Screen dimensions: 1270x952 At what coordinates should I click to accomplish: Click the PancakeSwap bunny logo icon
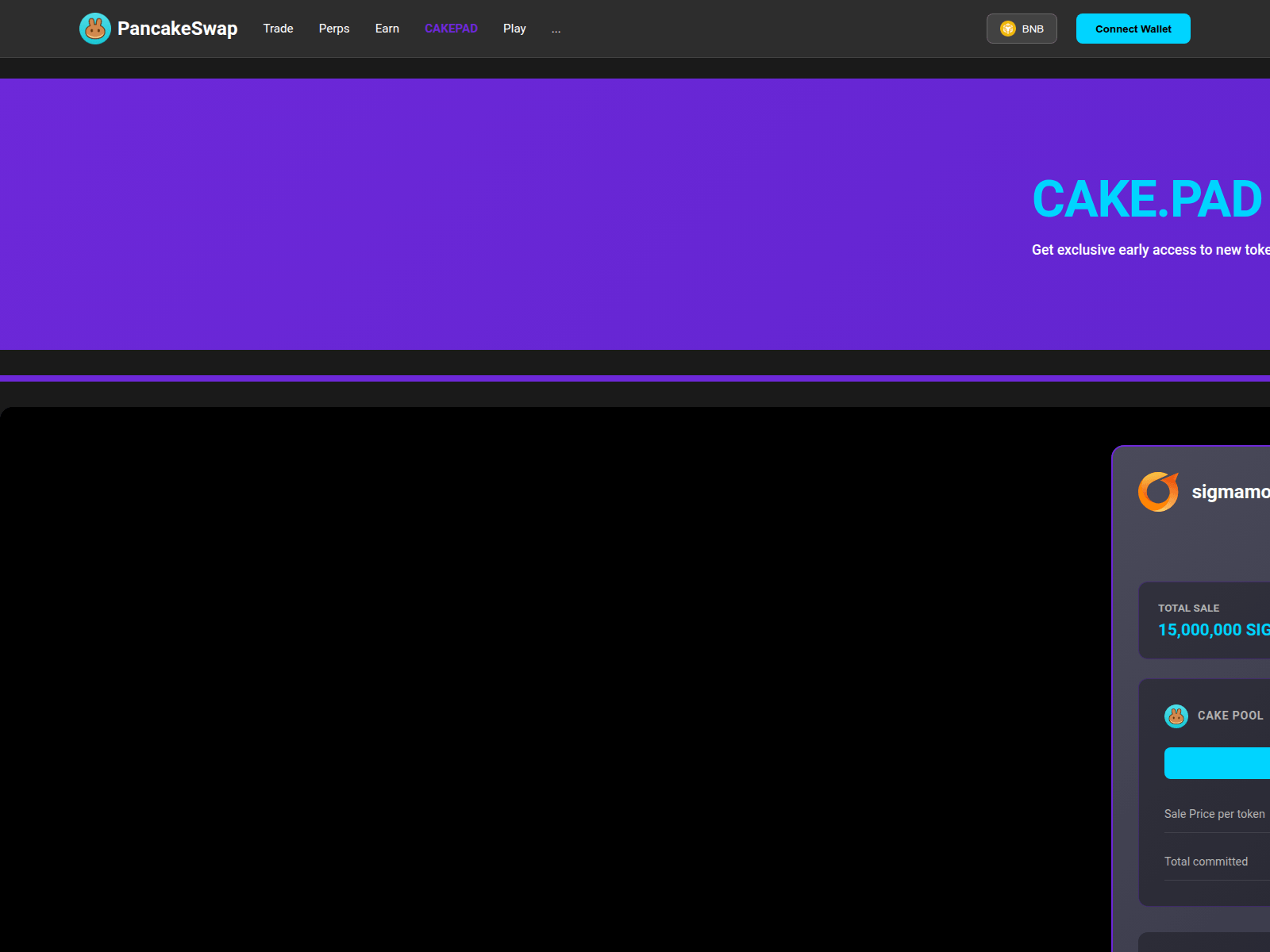(95, 29)
